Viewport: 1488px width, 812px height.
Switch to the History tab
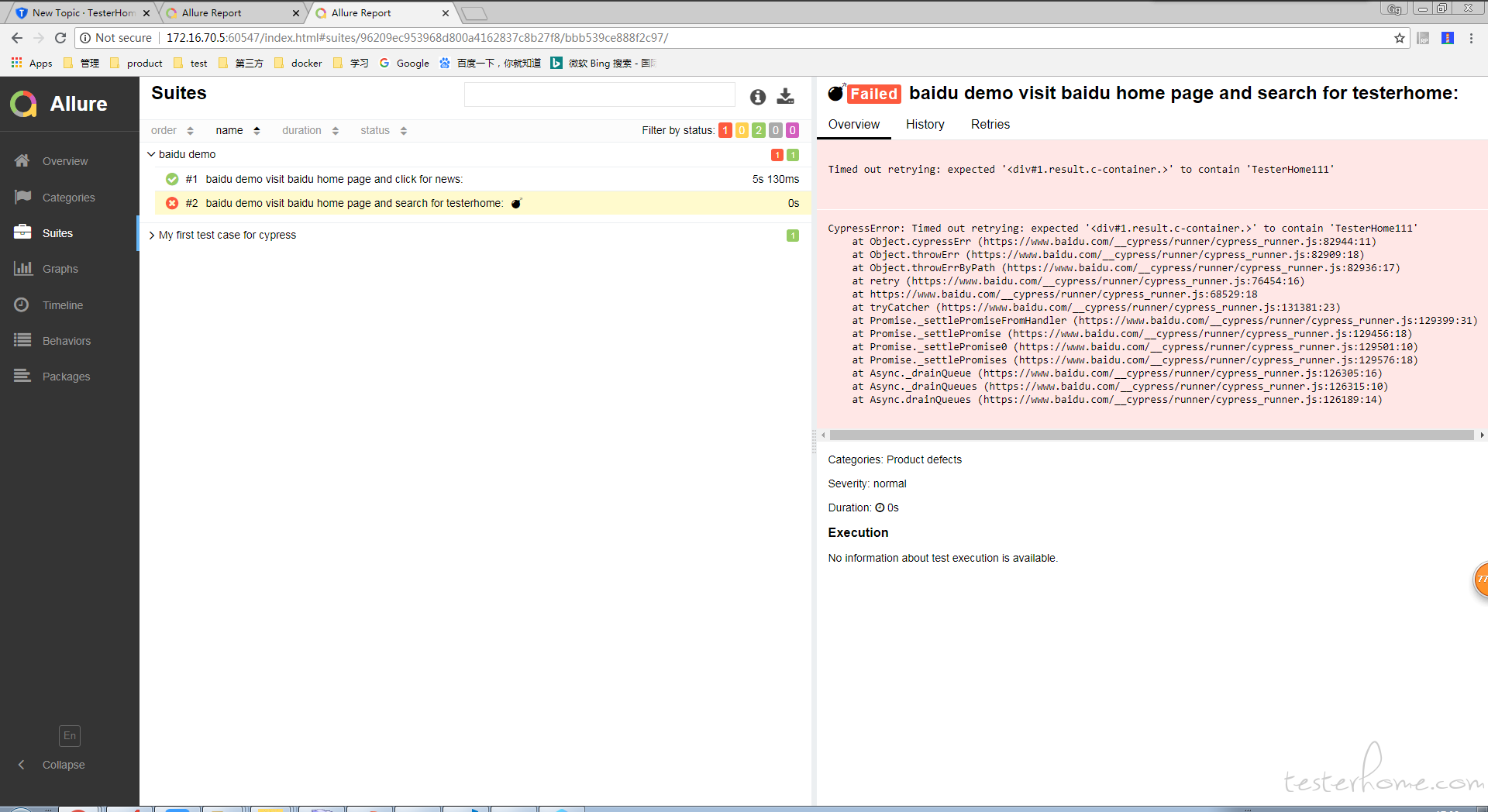pos(925,124)
